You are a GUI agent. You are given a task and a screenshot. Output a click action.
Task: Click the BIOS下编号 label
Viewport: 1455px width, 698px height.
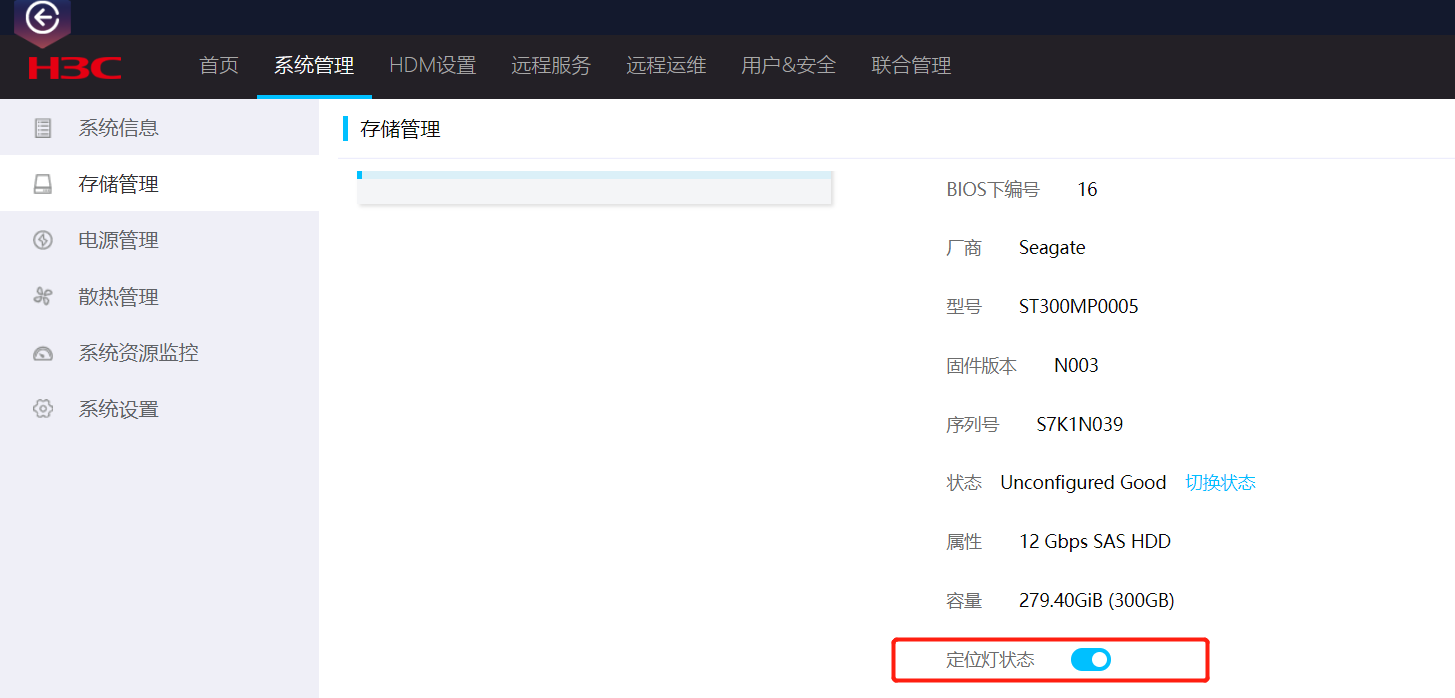(993, 190)
